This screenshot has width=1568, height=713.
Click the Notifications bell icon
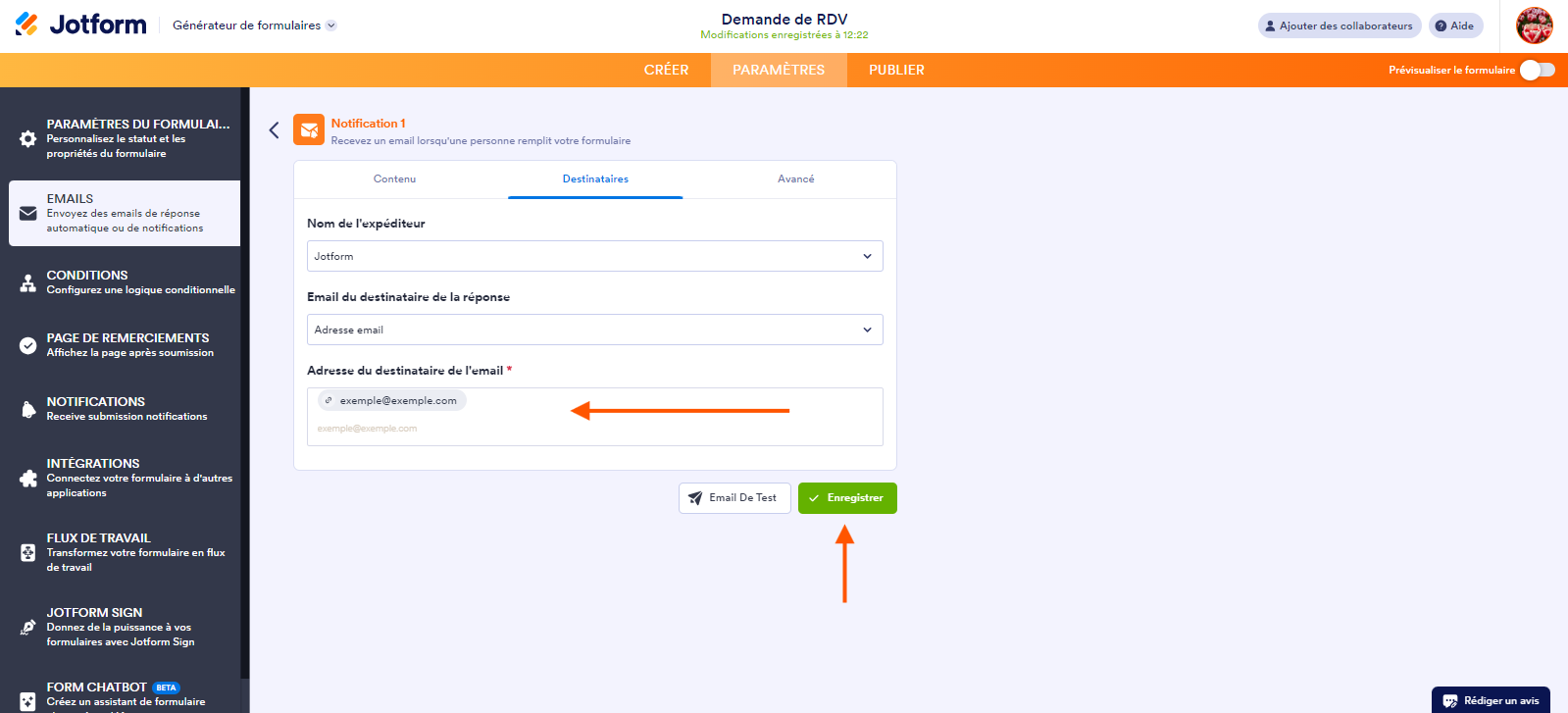pos(27,409)
